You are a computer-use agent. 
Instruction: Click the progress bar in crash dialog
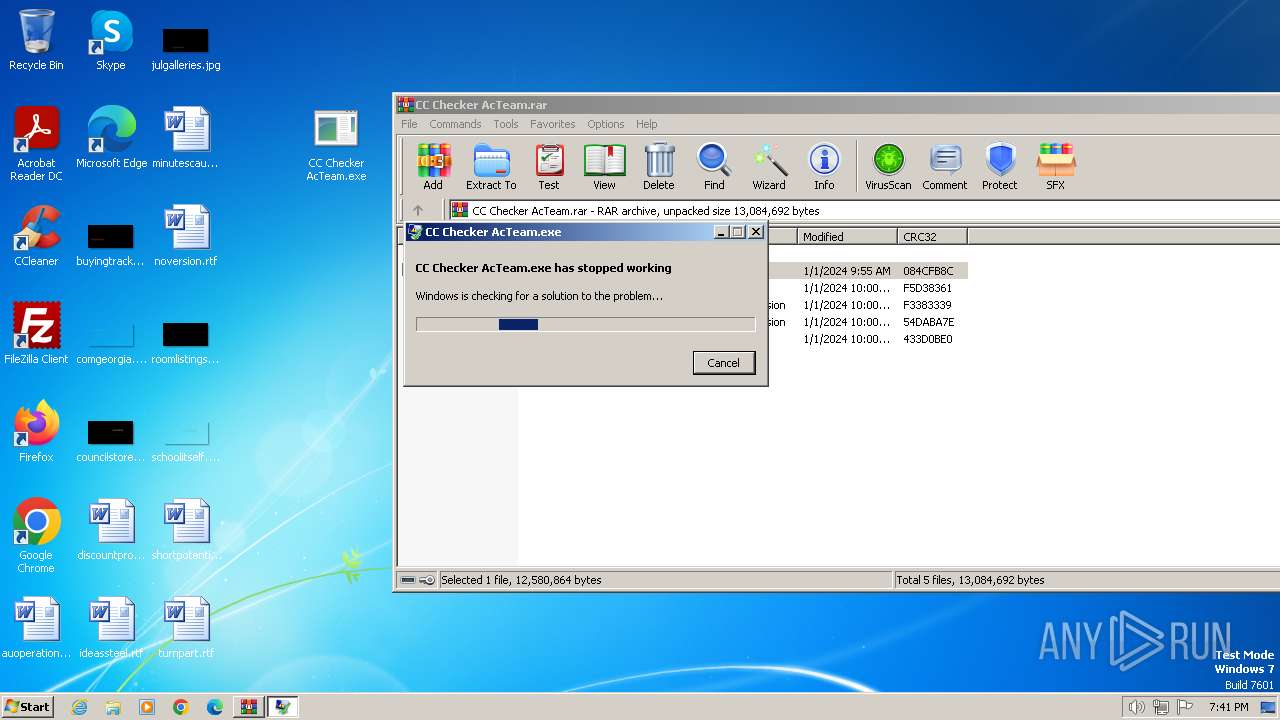pyautogui.click(x=585, y=324)
